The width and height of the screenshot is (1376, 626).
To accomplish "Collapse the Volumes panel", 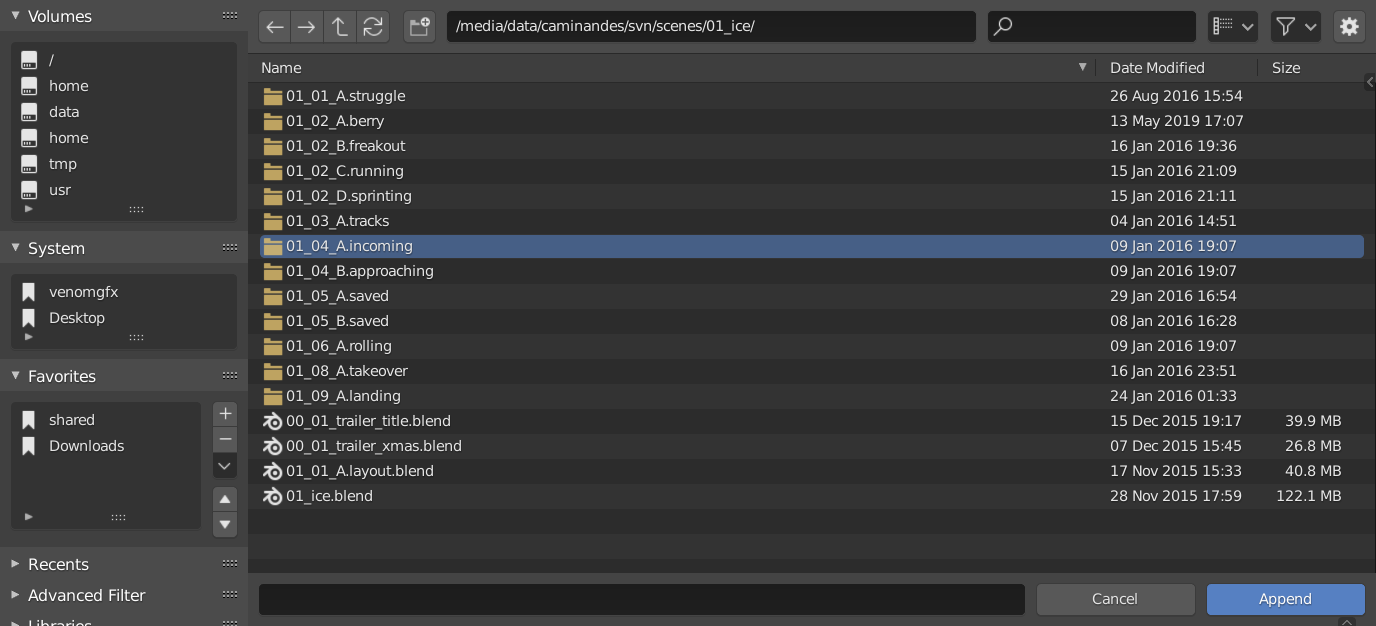I will [x=15, y=16].
